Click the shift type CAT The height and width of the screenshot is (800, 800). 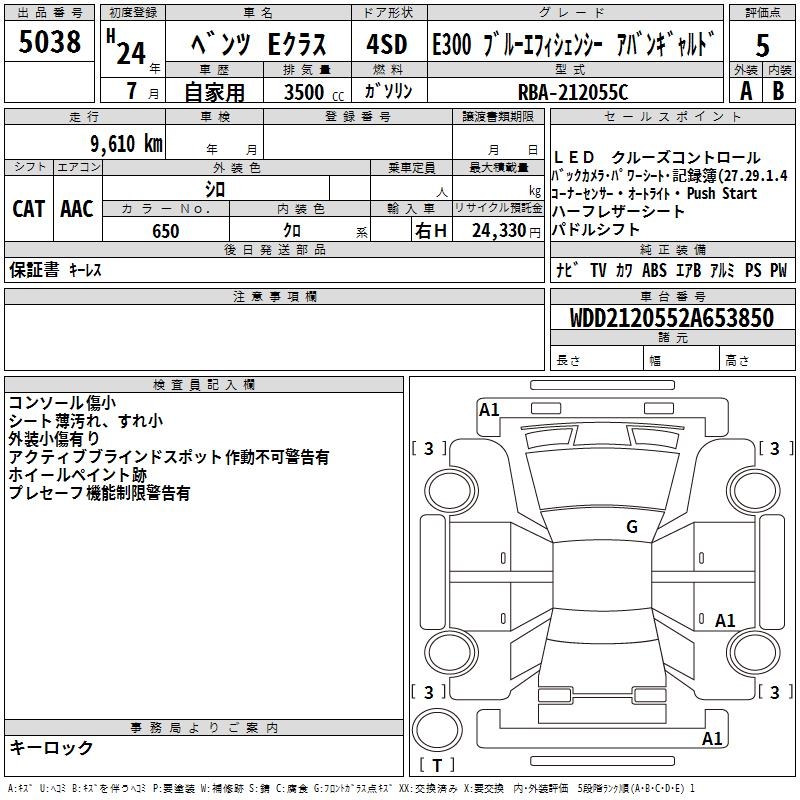click(29, 209)
